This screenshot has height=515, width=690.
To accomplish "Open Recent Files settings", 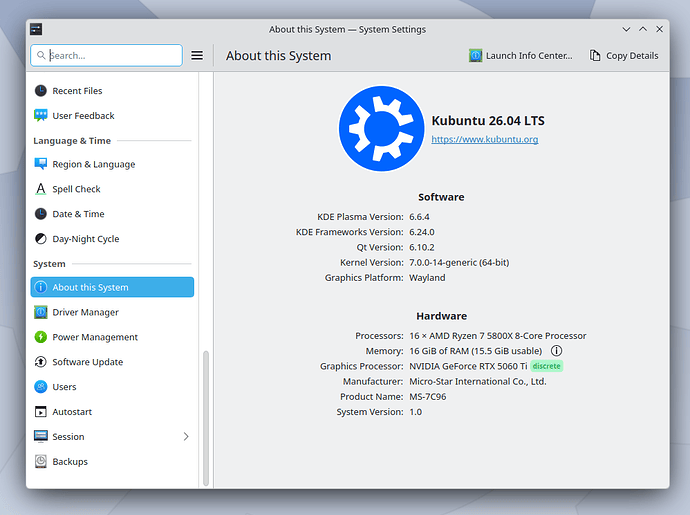I will (112, 91).
